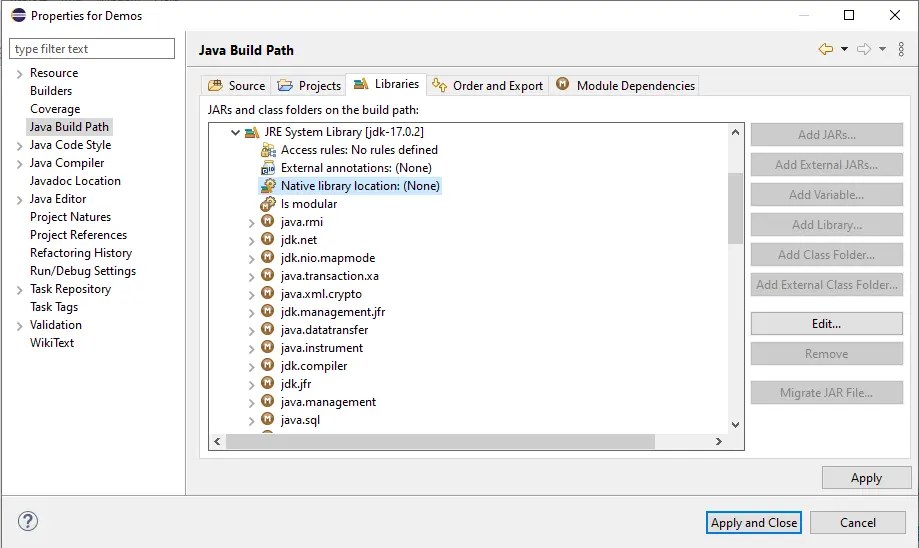Click the JRE System Library icon

(252, 132)
